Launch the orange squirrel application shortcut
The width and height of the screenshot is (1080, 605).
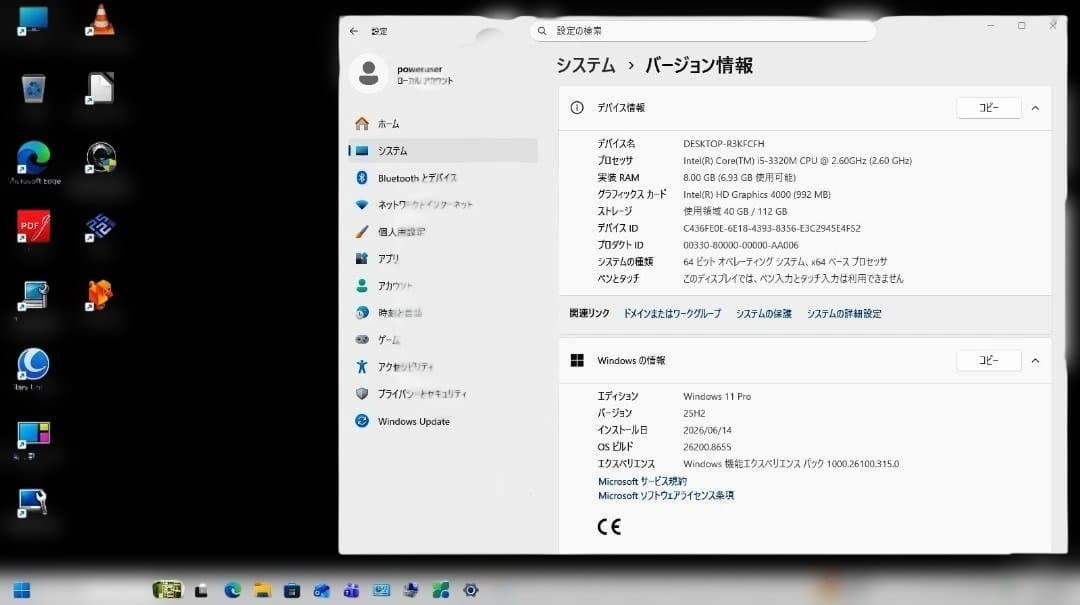[x=101, y=295]
